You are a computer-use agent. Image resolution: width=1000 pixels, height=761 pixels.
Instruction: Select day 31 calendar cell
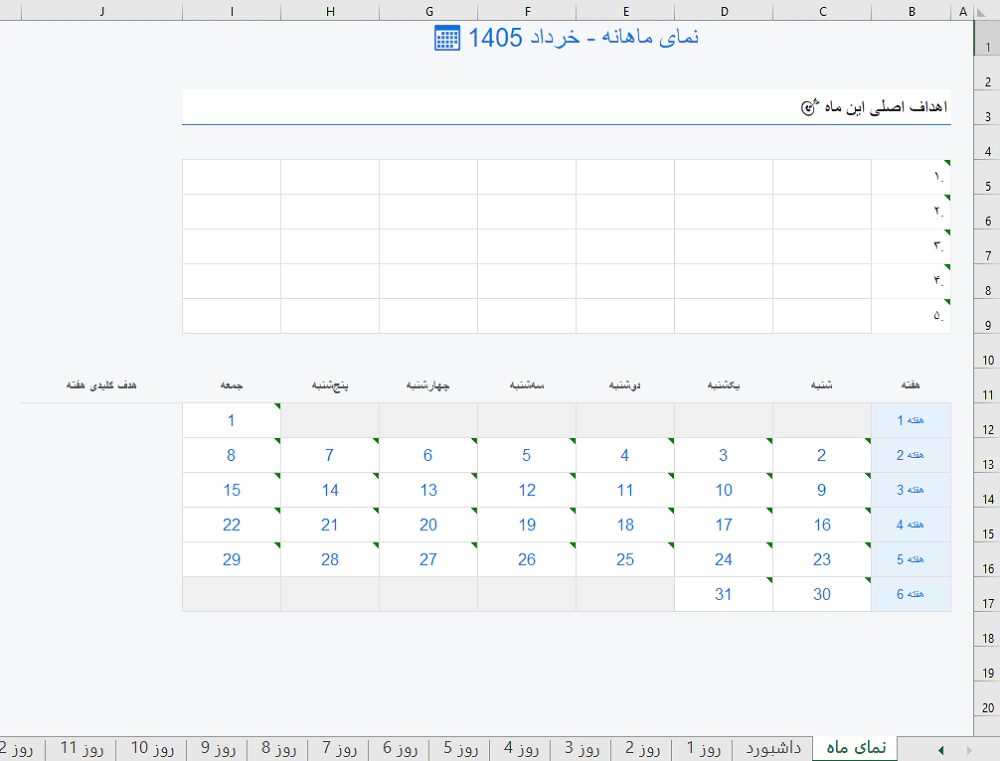tap(723, 594)
